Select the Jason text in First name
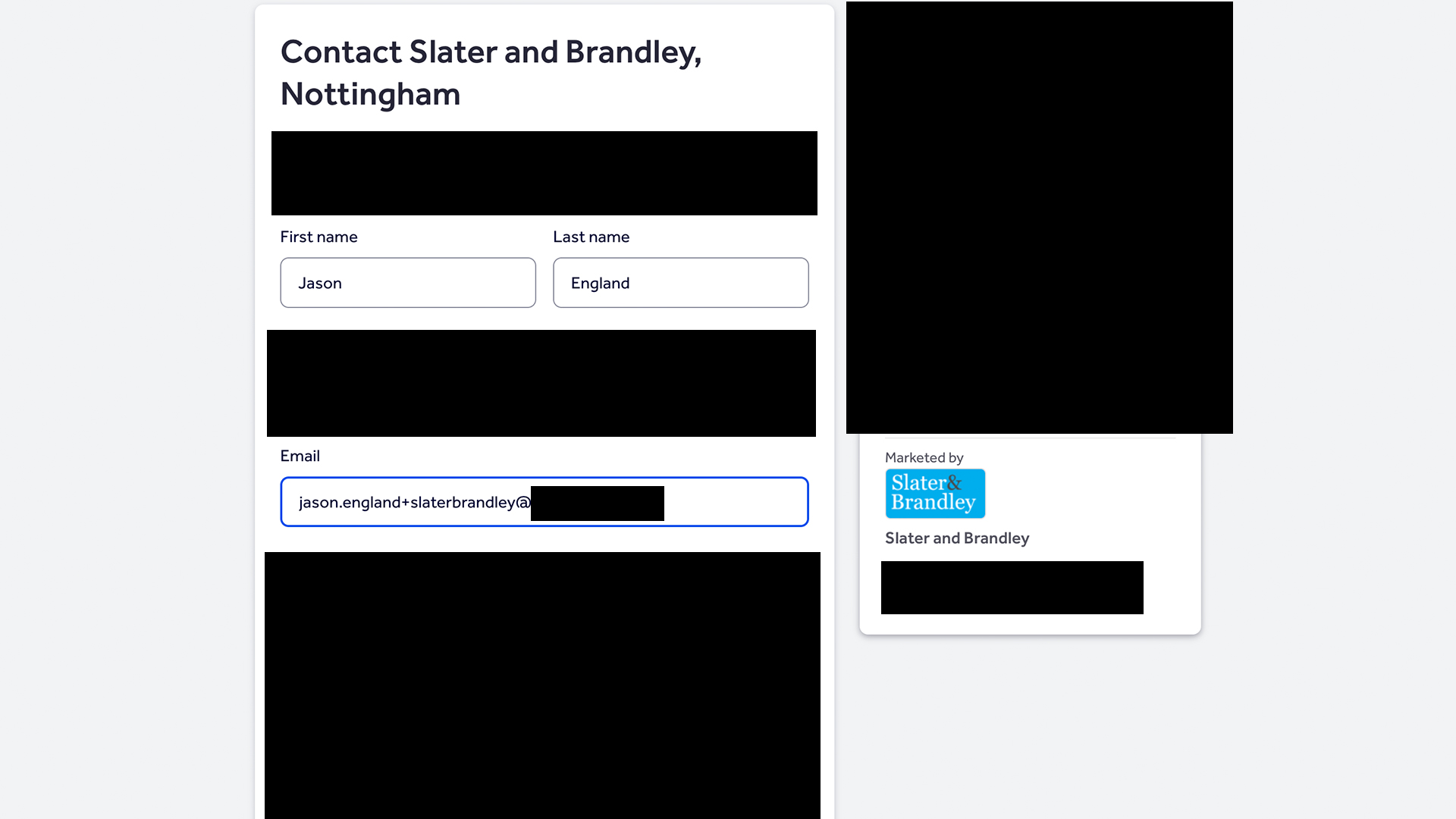 click(x=320, y=283)
